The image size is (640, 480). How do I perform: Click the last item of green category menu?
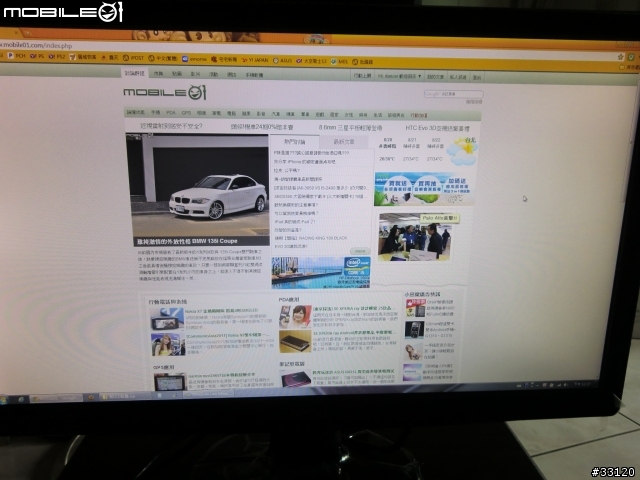pyautogui.click(x=419, y=116)
